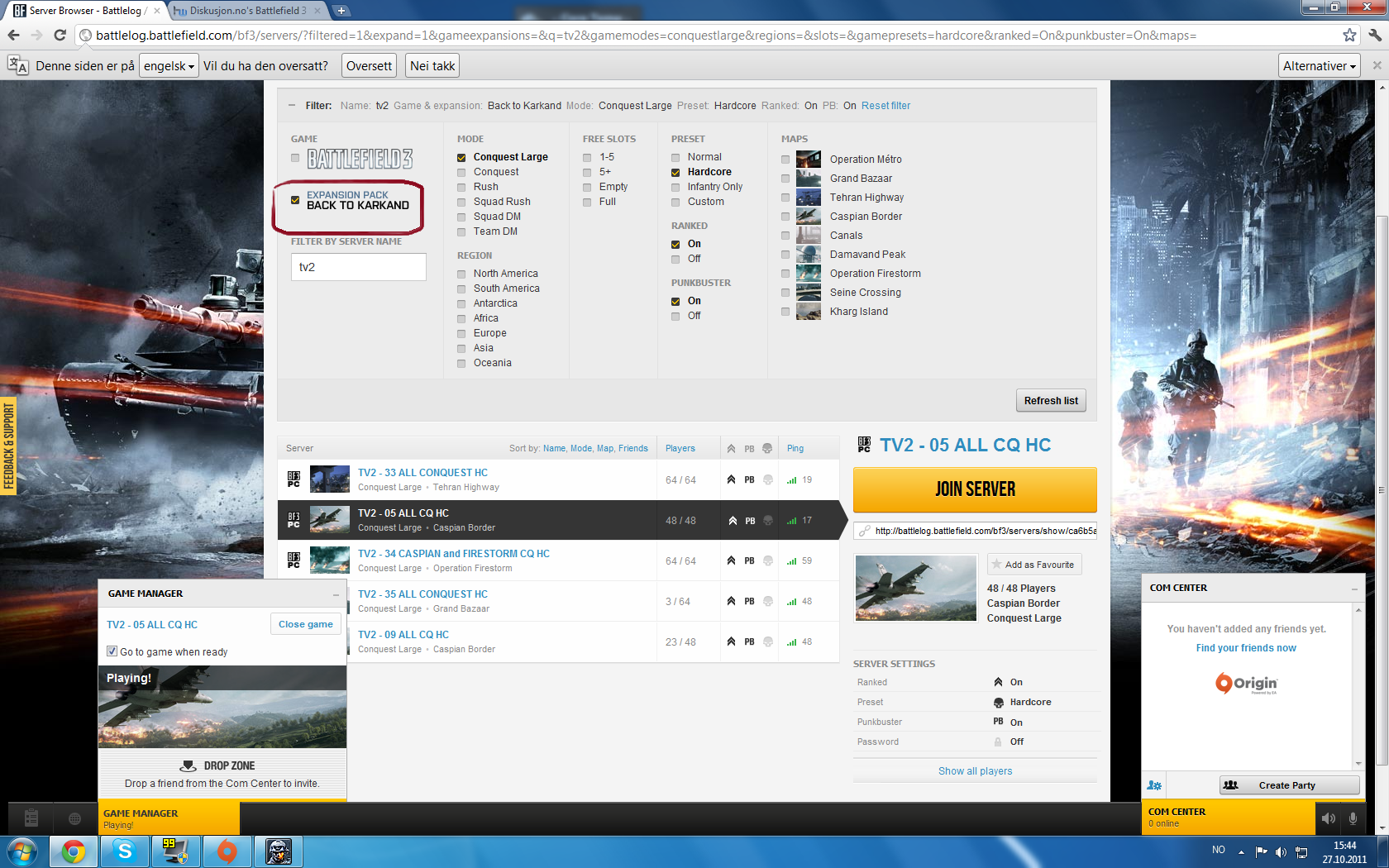The image size is (1389, 868).
Task: Click the Caspian Border preview thumbnail
Action: 916,588
